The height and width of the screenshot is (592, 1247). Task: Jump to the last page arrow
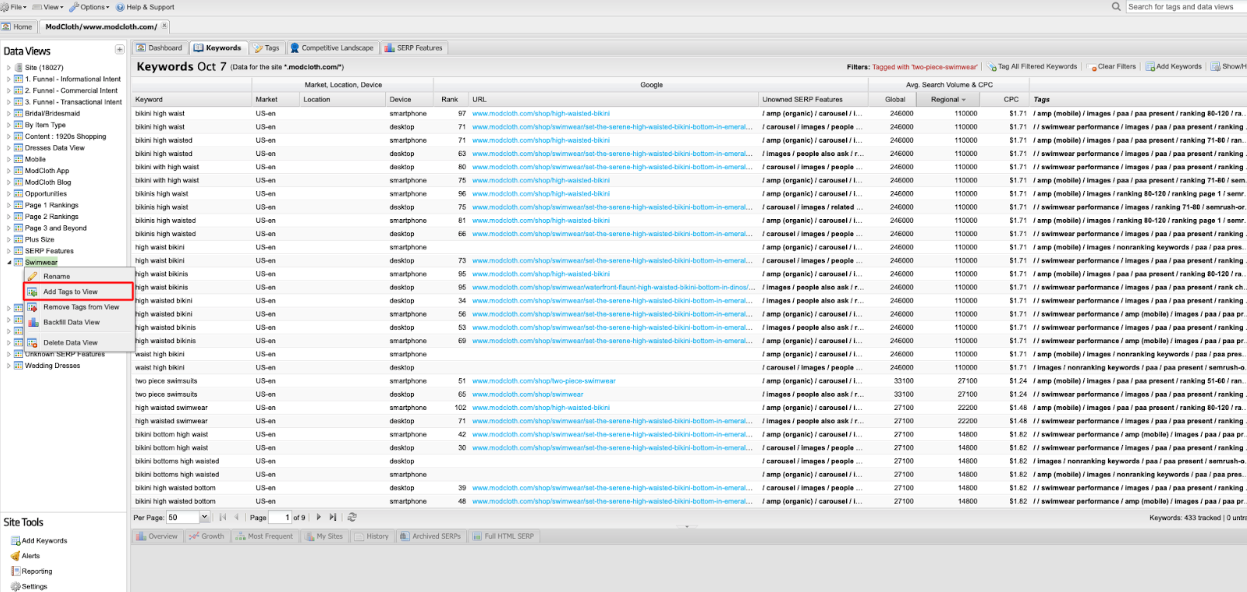click(x=333, y=517)
